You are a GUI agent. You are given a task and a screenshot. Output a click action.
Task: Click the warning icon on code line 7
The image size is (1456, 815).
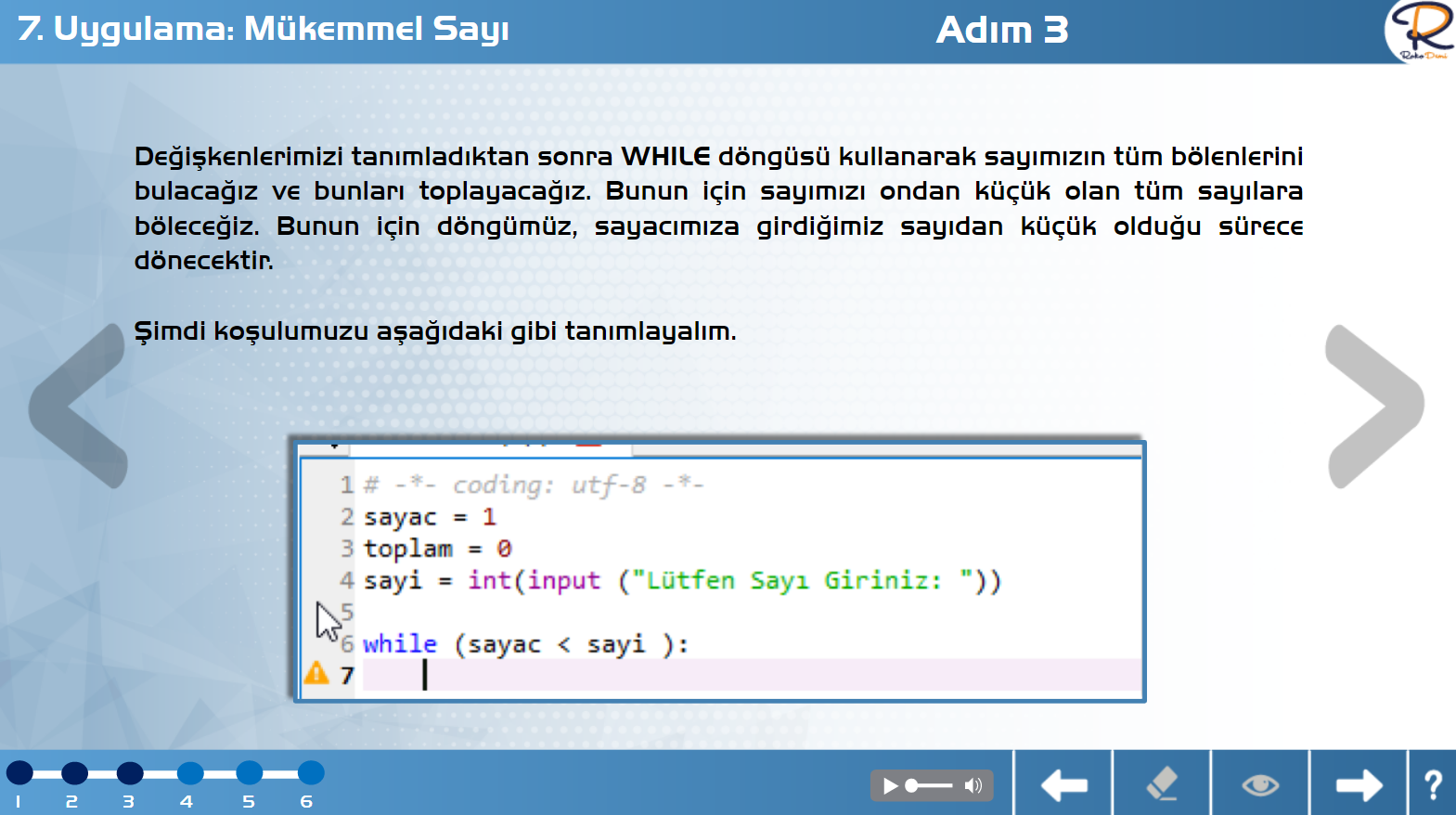click(x=316, y=673)
